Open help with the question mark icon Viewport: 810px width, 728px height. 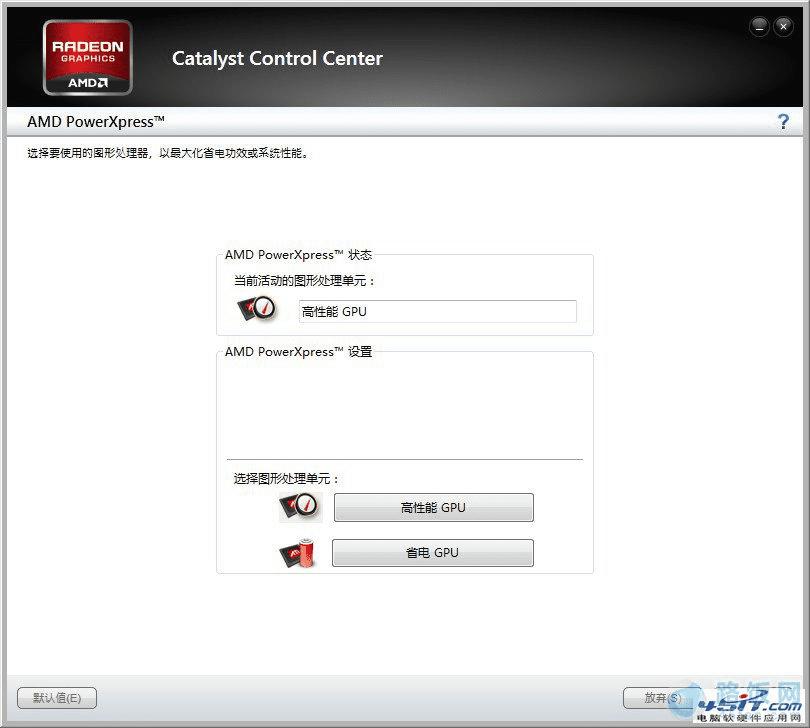coord(783,122)
